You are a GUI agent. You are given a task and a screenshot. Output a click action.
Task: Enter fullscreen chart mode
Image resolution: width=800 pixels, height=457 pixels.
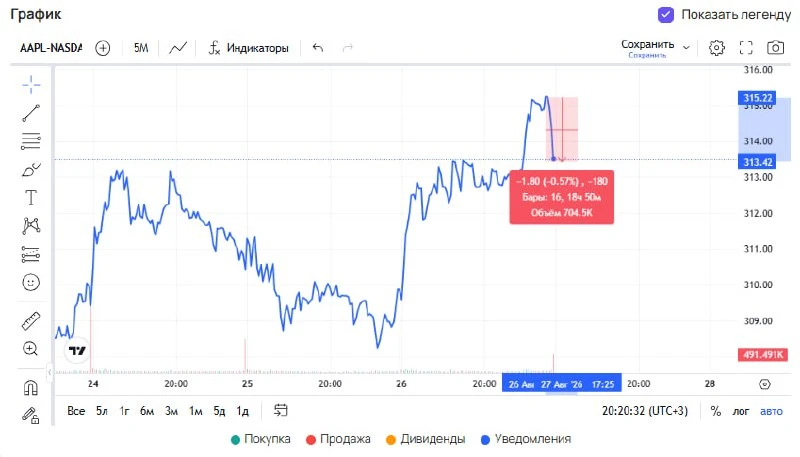click(x=746, y=47)
